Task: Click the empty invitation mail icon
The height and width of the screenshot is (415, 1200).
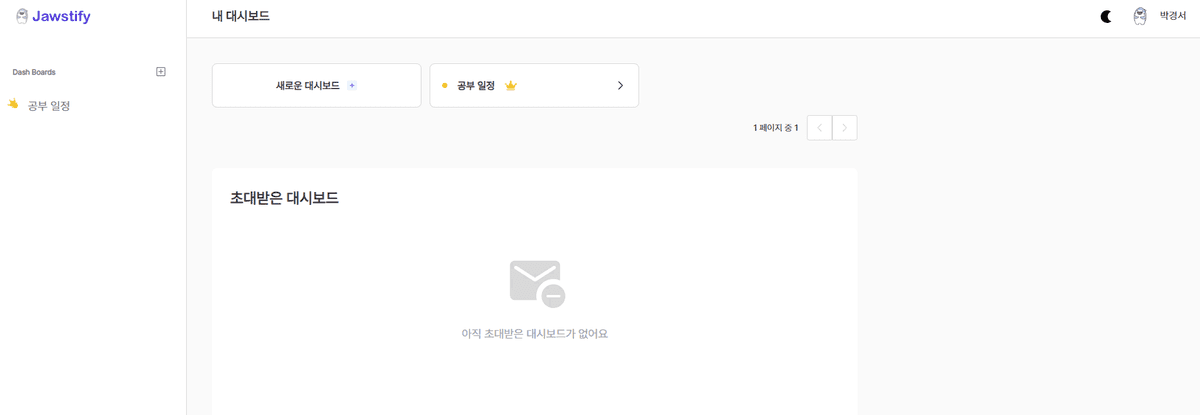Action: pyautogui.click(x=537, y=283)
